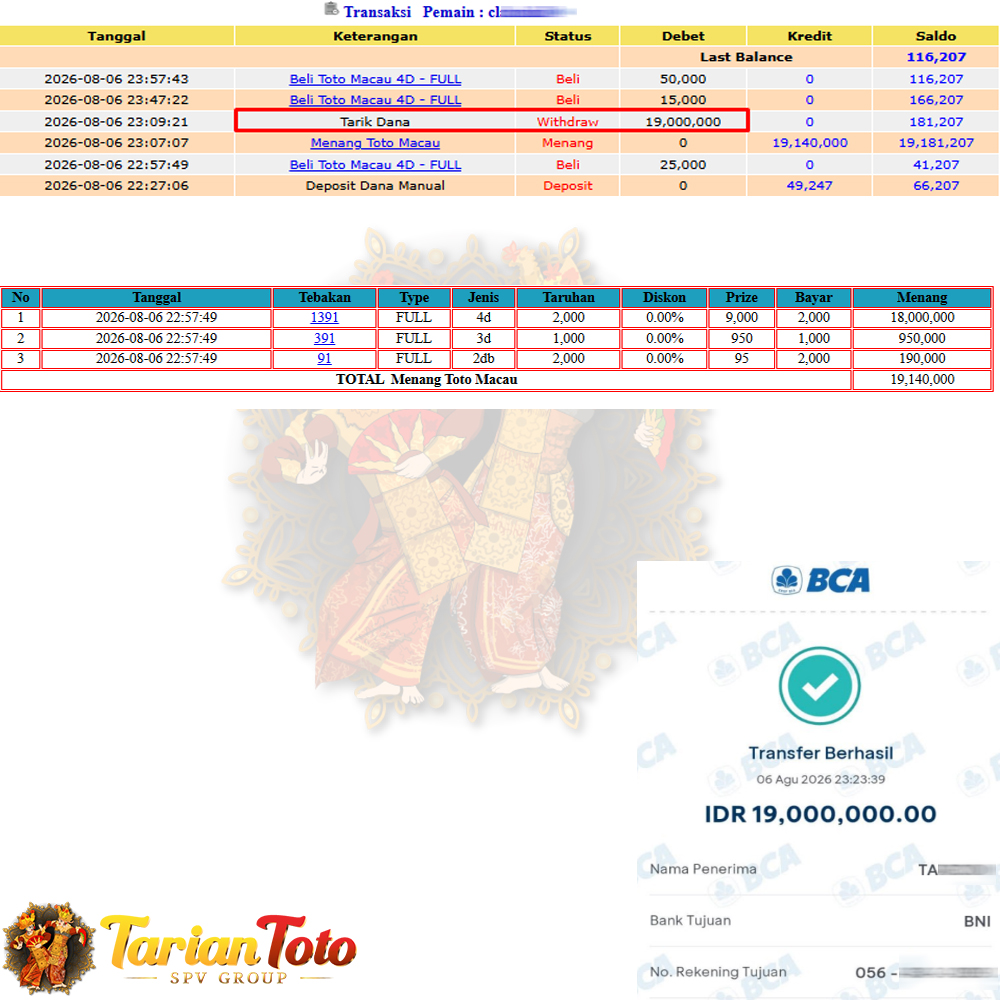Click the TarianToto SPV Group wordmark

coord(228,950)
